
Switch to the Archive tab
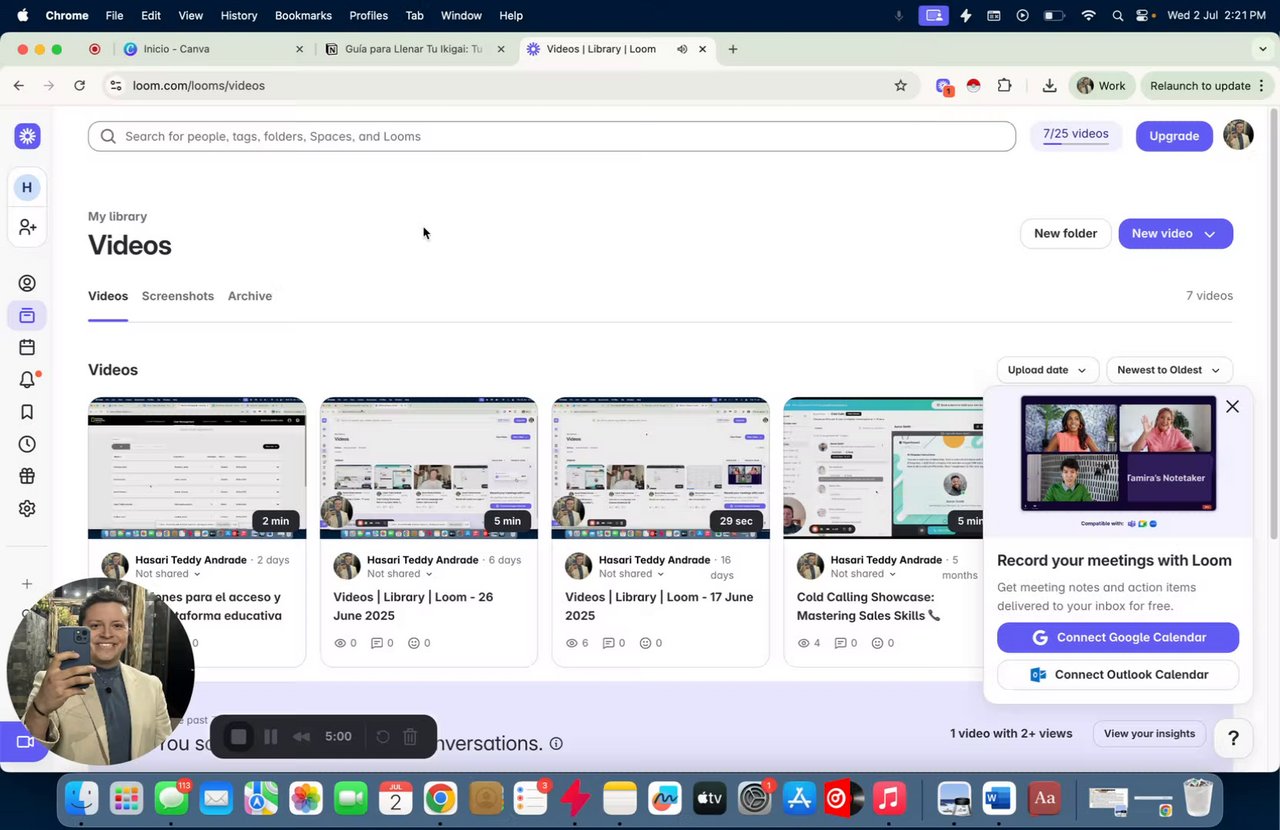coord(250,296)
